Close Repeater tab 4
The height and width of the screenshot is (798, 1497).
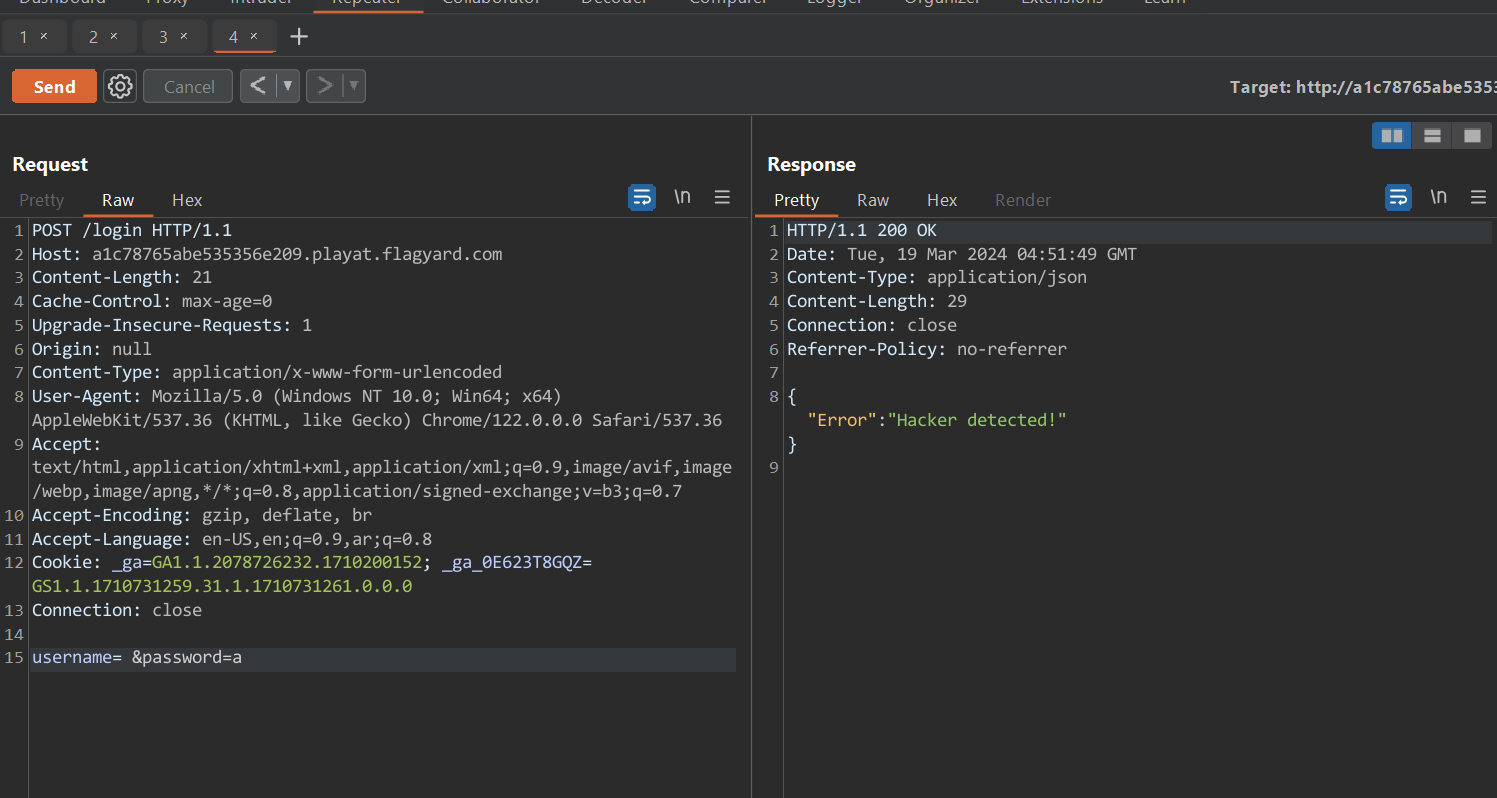click(254, 36)
